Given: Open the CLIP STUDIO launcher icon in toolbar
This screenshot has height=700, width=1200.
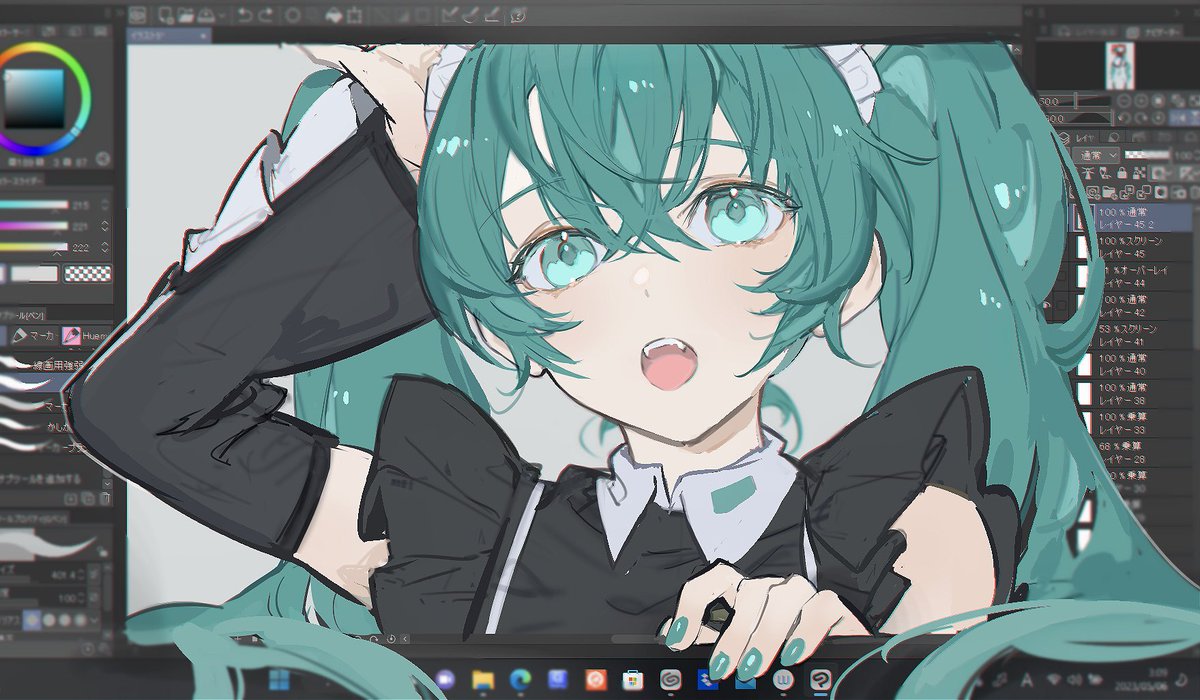Looking at the screenshot, I should (136, 15).
